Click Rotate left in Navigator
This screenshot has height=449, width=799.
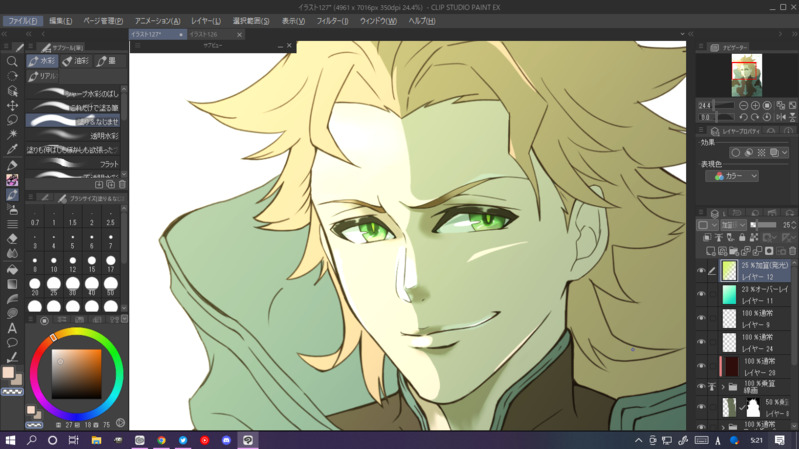coord(743,117)
